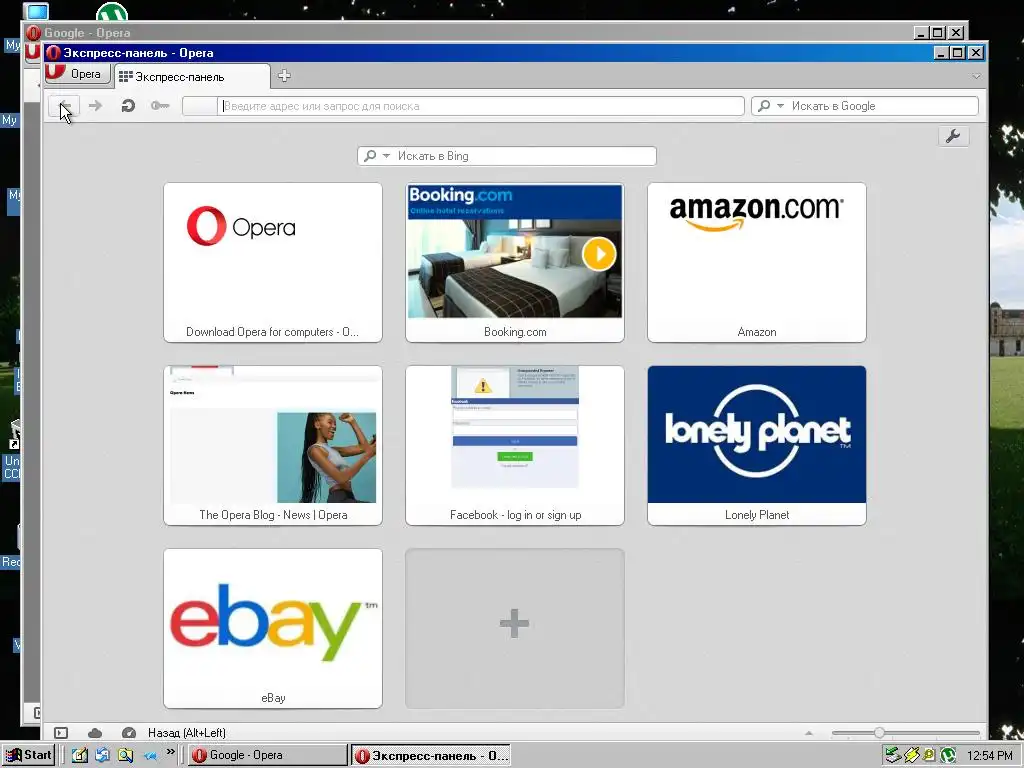Click the Windows Start button
This screenshot has width=1024, height=768.
(27, 755)
